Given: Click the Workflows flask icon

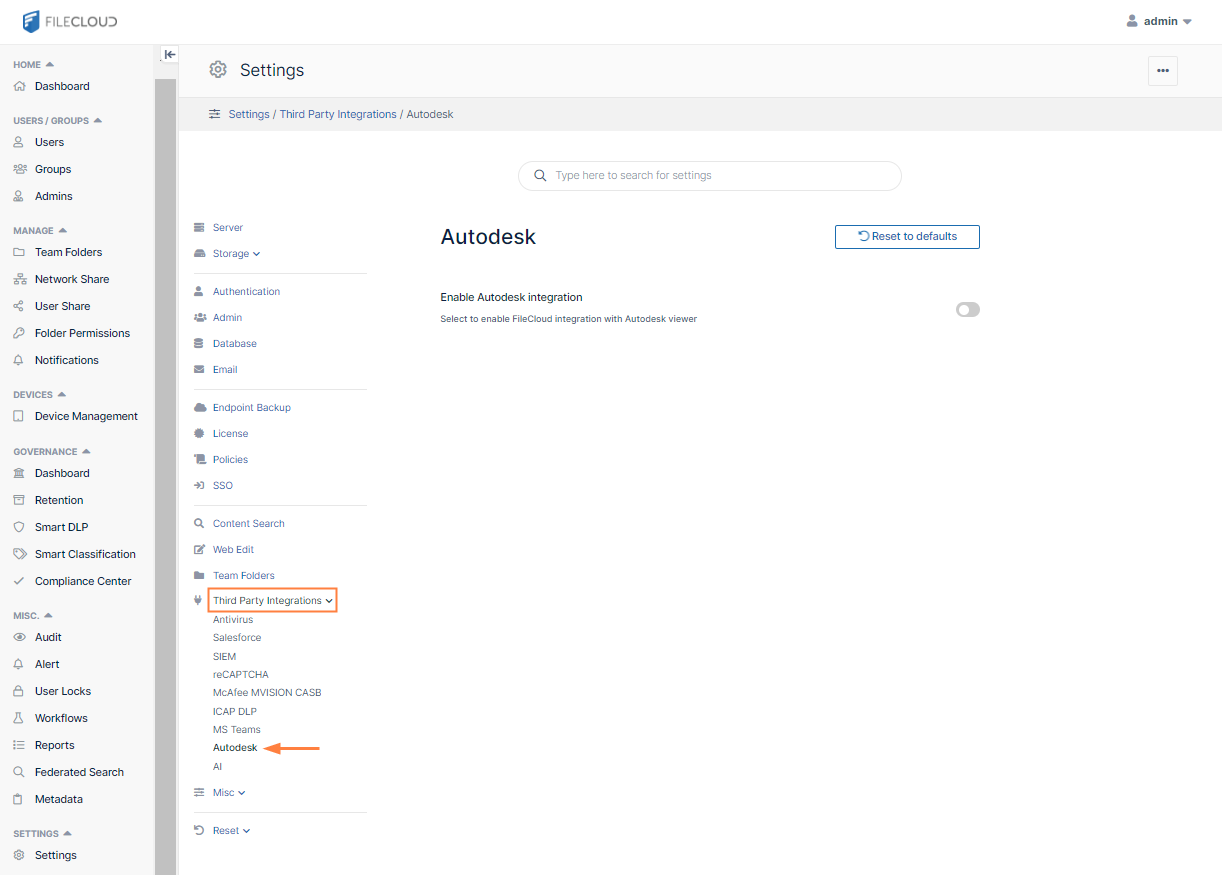Looking at the screenshot, I should tap(18, 718).
